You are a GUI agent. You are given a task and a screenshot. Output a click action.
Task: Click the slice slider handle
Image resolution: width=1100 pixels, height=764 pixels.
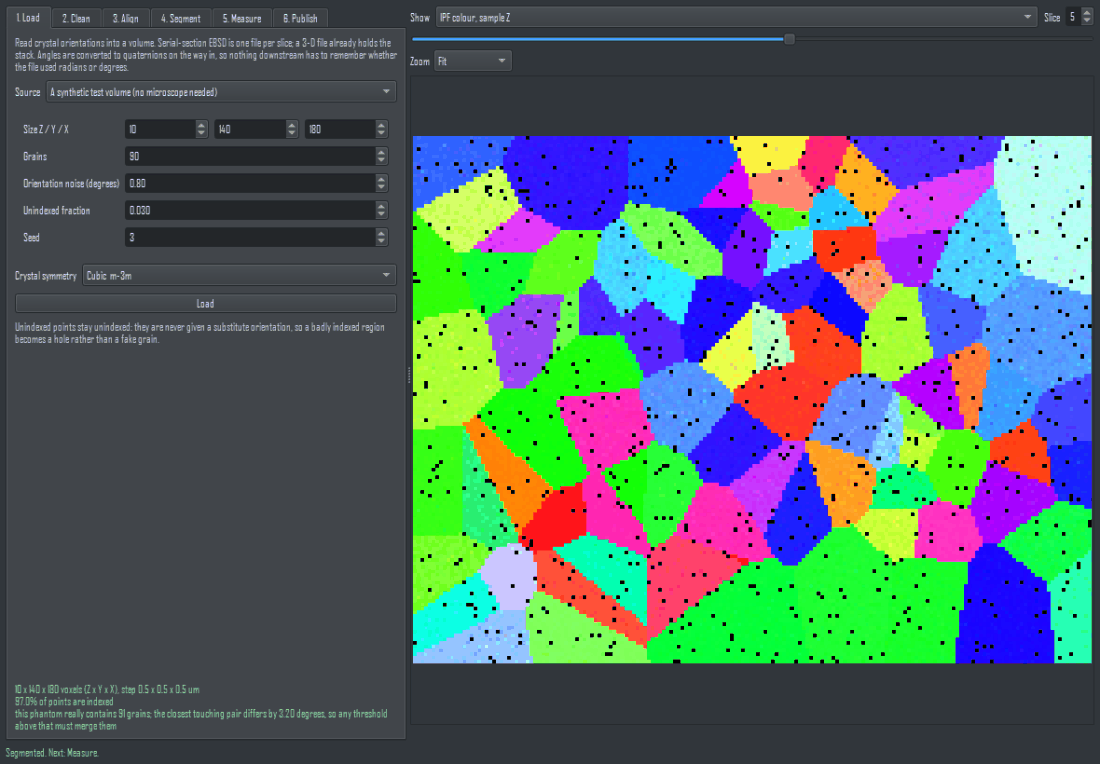tap(789, 39)
